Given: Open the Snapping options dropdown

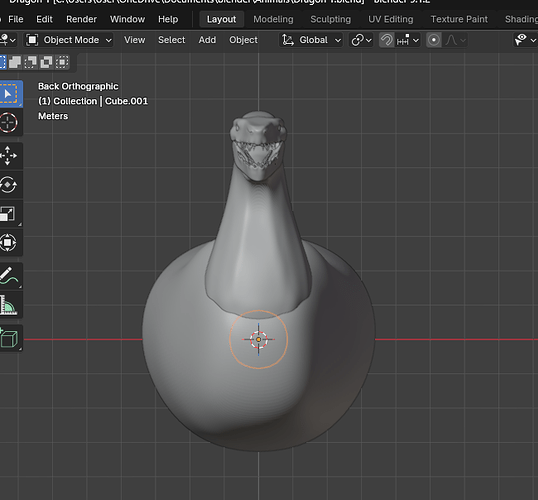Looking at the screenshot, I should tap(408, 40).
